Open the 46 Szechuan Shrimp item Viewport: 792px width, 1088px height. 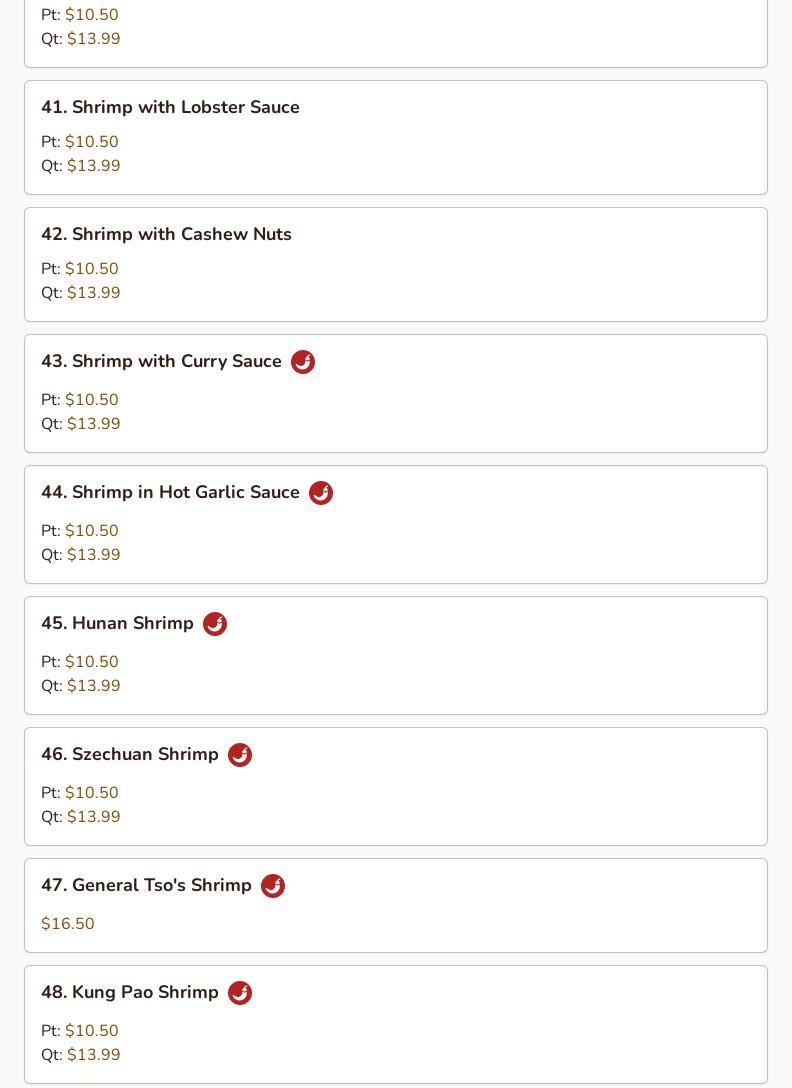[130, 754]
